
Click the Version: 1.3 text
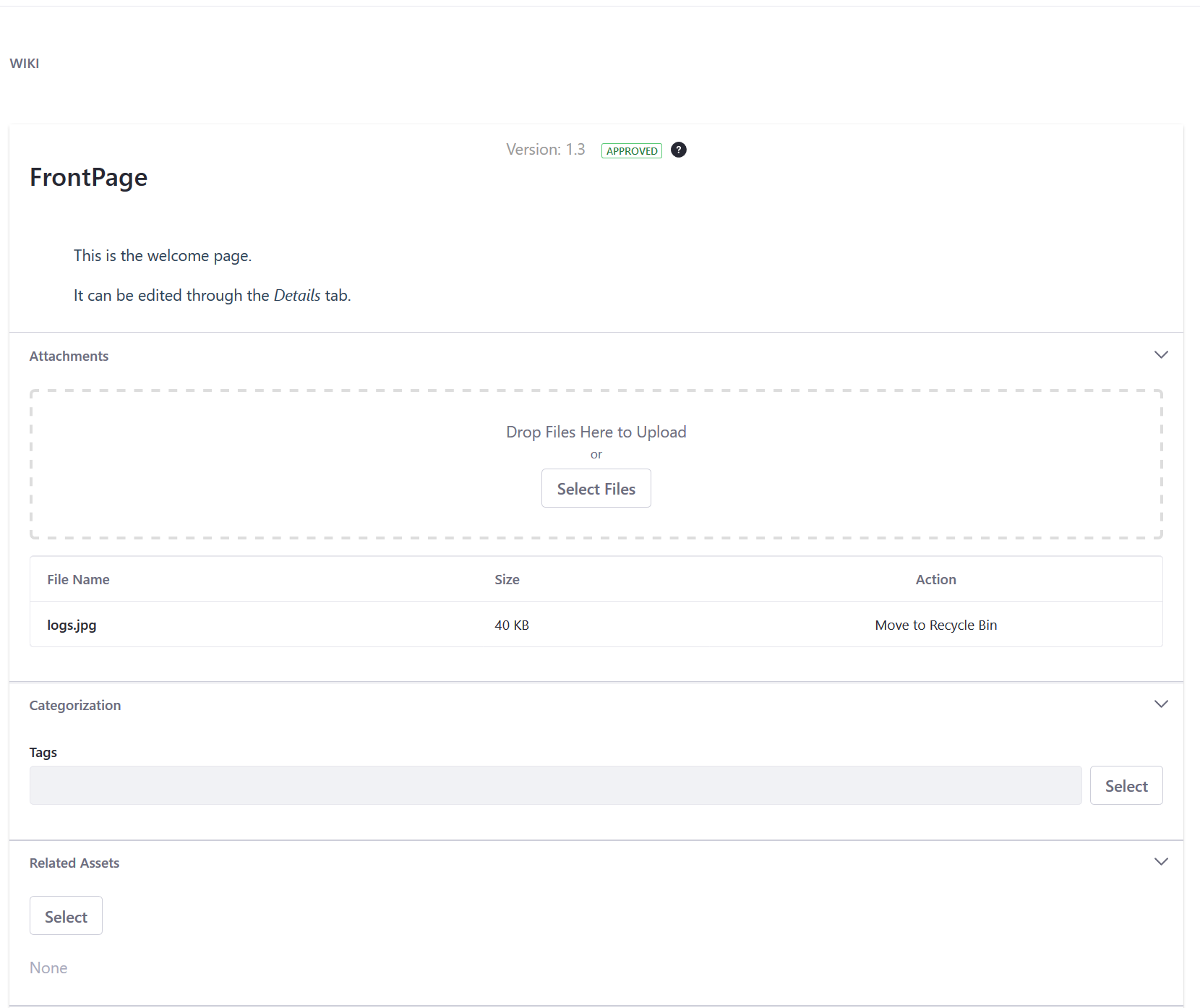coord(545,150)
